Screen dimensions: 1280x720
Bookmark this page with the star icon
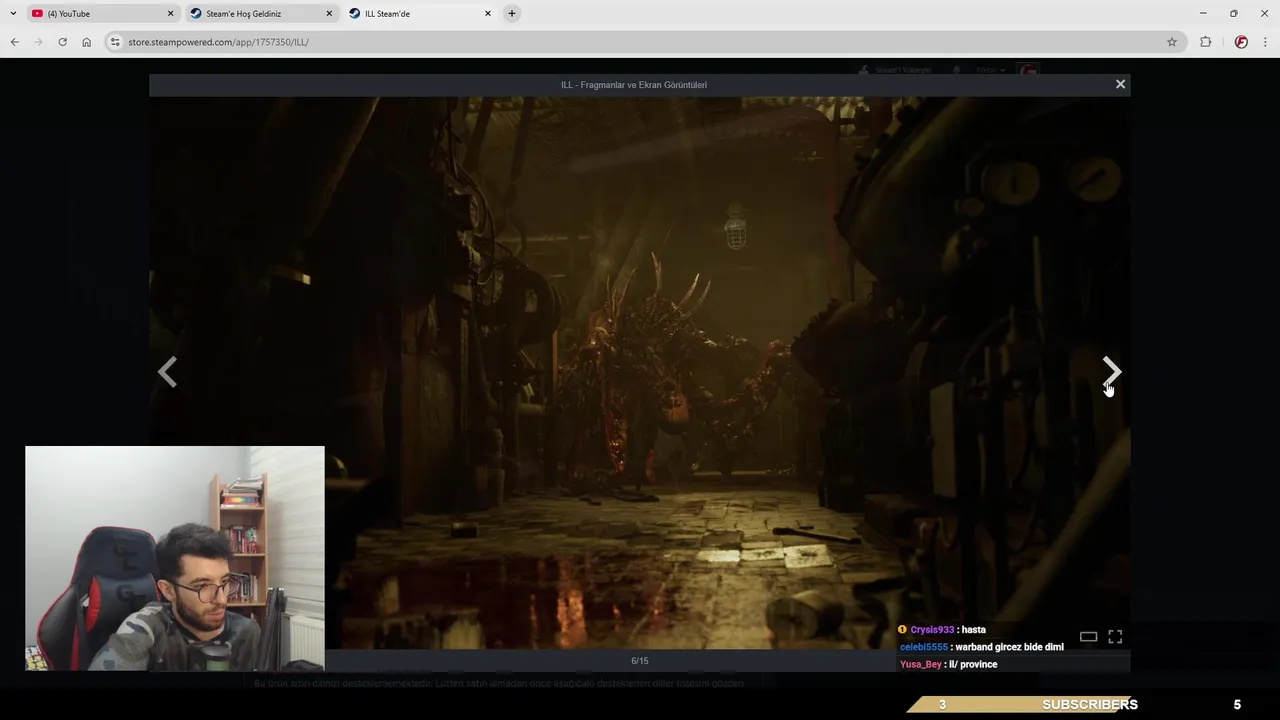1172,42
